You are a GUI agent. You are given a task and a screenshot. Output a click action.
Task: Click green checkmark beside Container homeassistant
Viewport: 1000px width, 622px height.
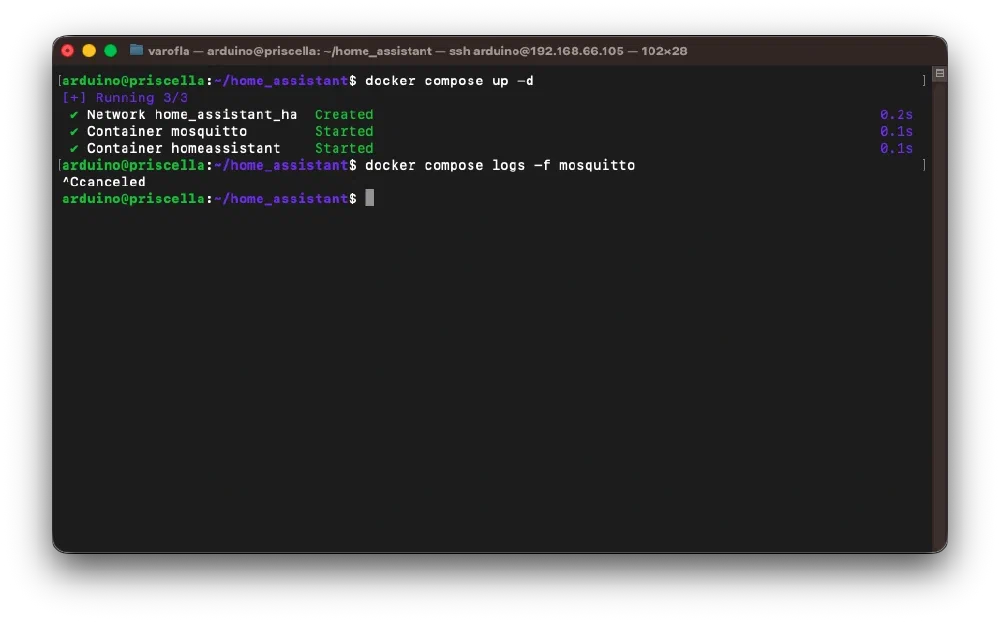[x=74, y=149]
